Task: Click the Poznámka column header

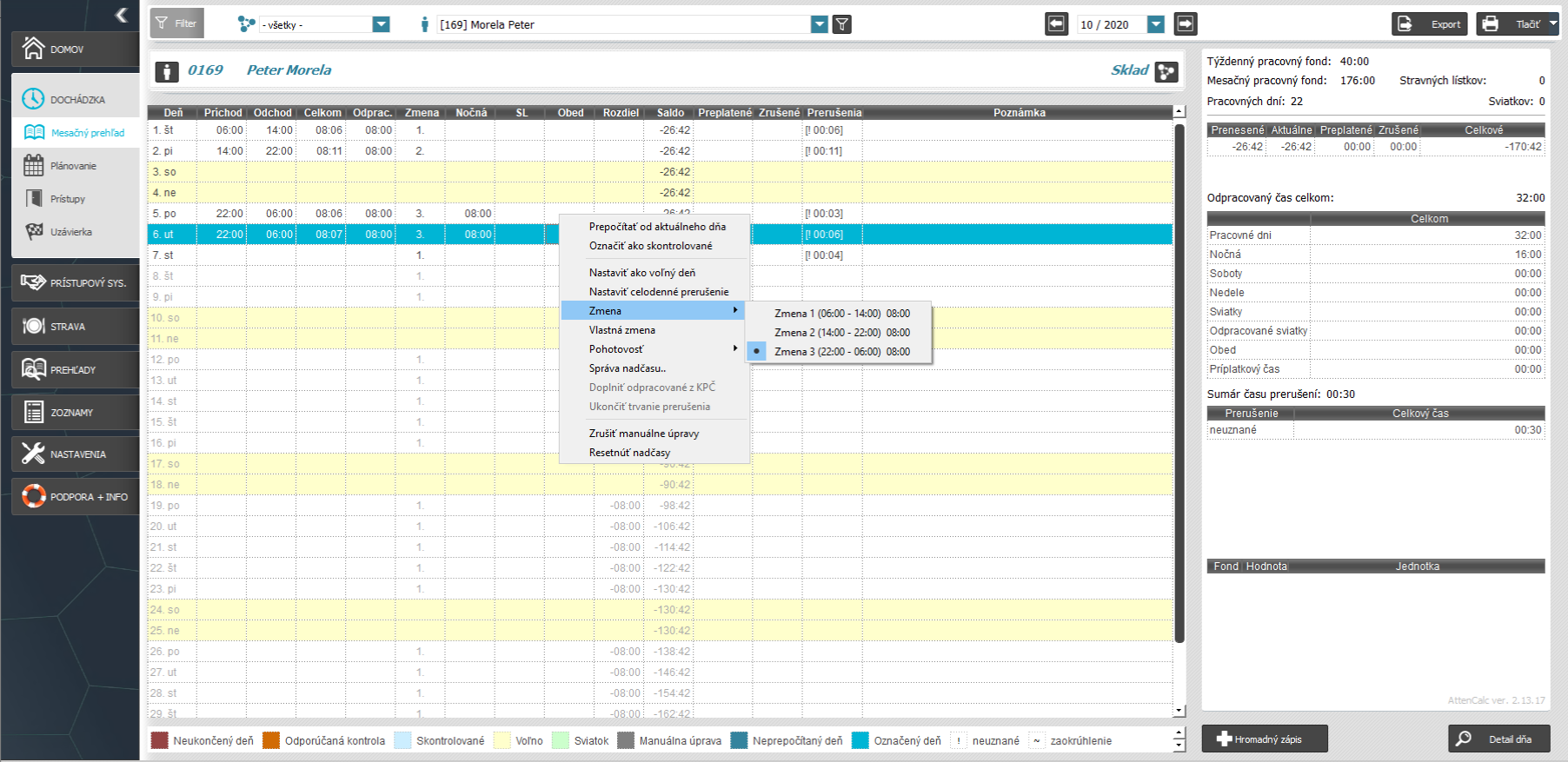Action: pos(1019,112)
